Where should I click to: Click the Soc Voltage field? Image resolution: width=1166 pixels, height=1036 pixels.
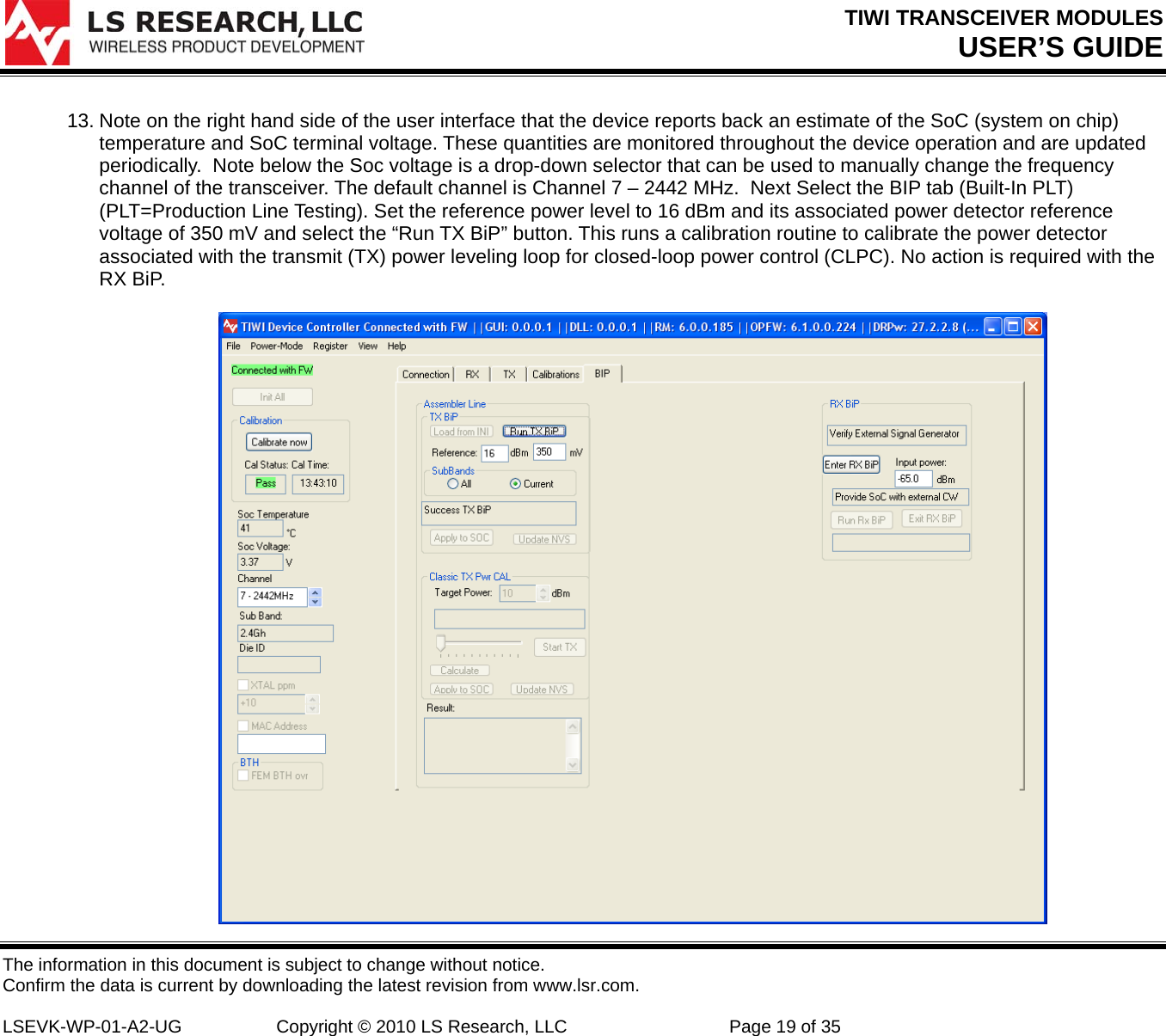261,562
